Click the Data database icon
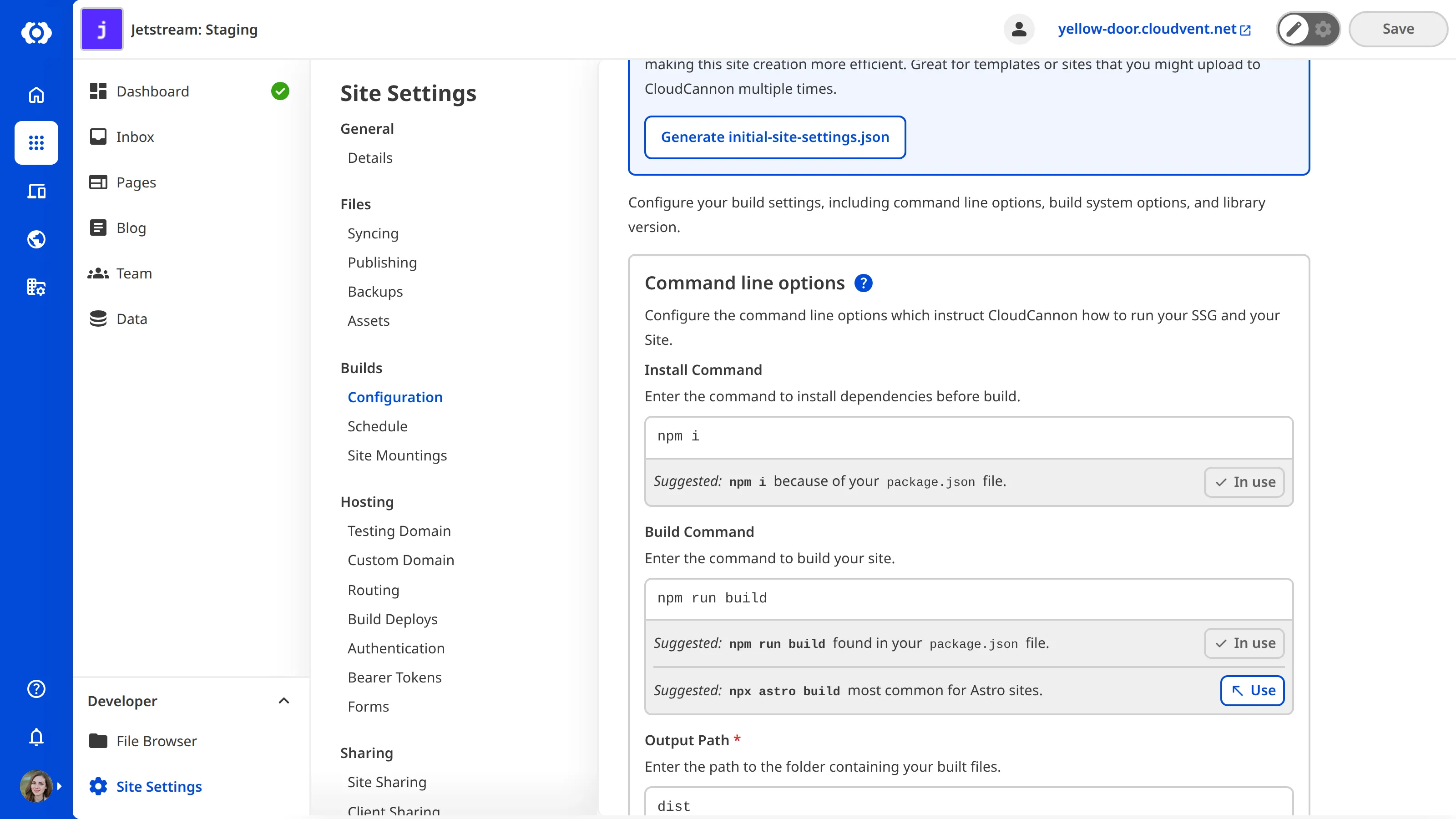Image resolution: width=1456 pixels, height=819 pixels. click(98, 319)
